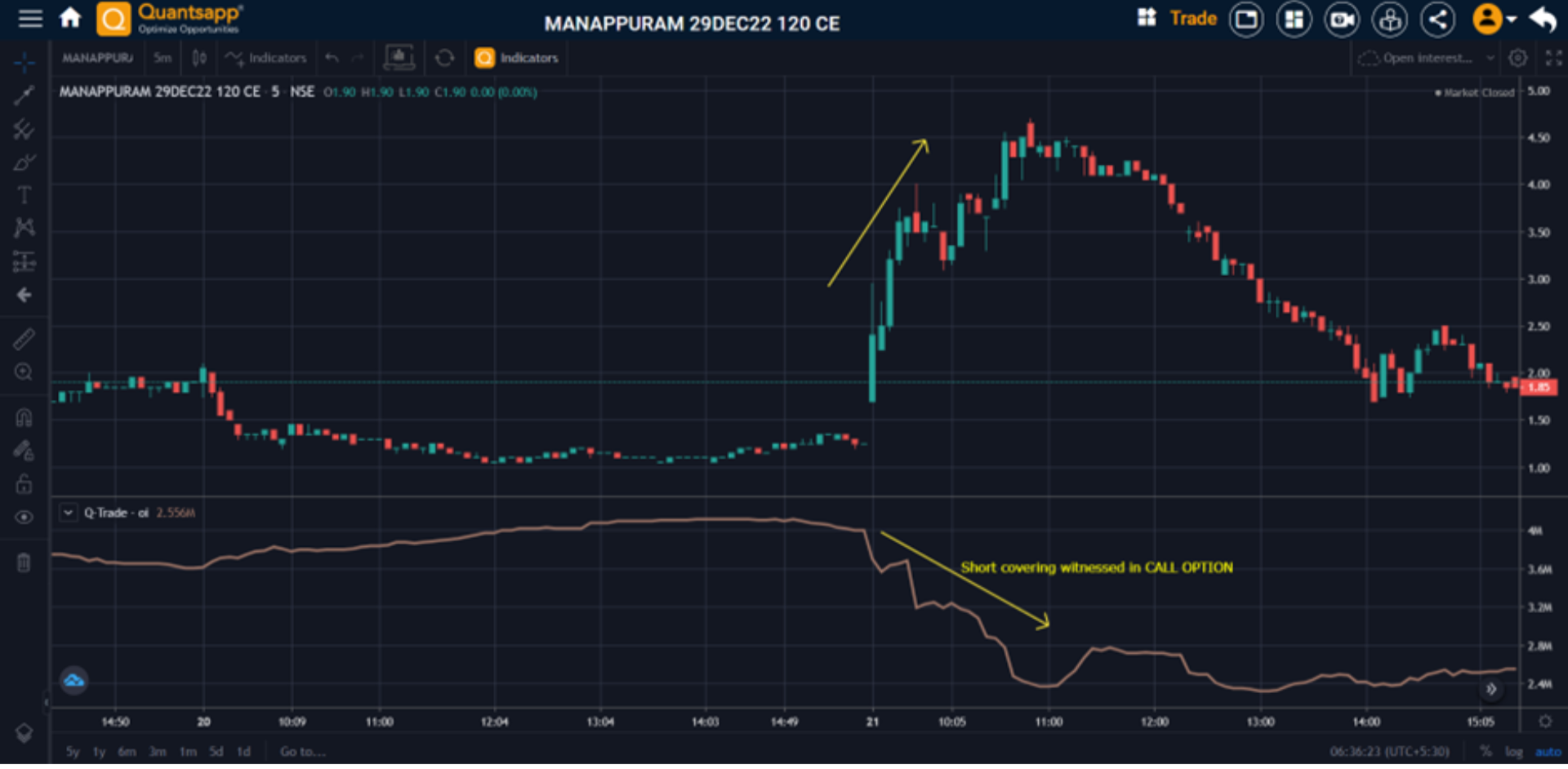Open chart settings gear icon

click(x=1517, y=58)
